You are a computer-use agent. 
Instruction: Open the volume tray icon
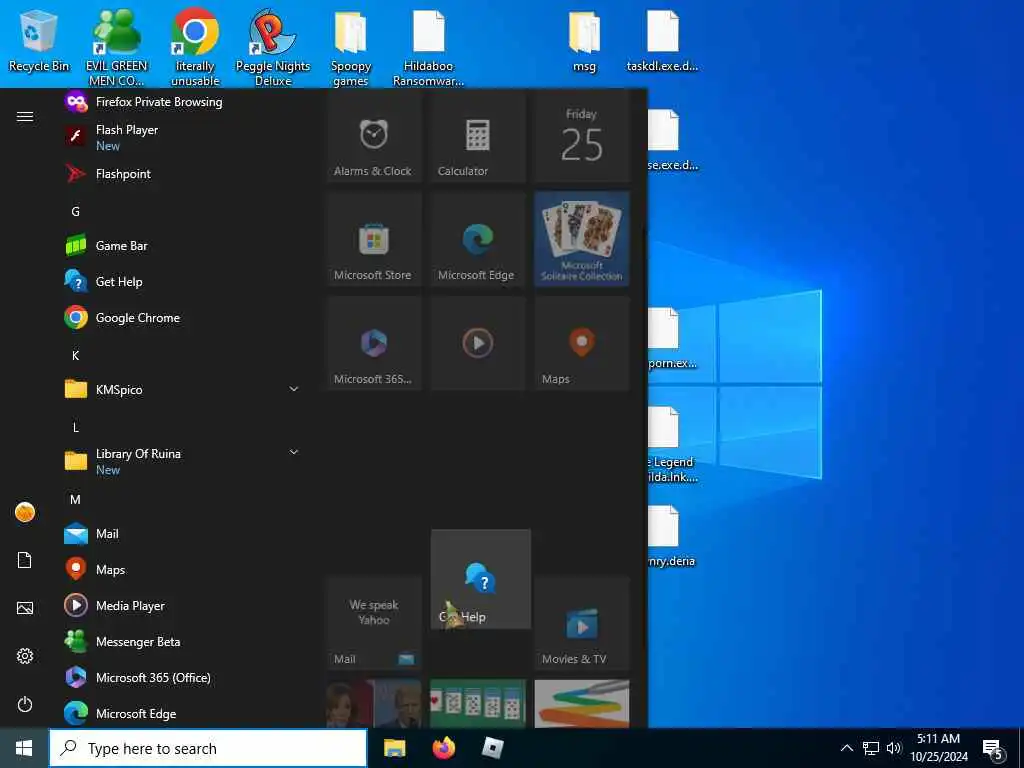click(x=894, y=748)
